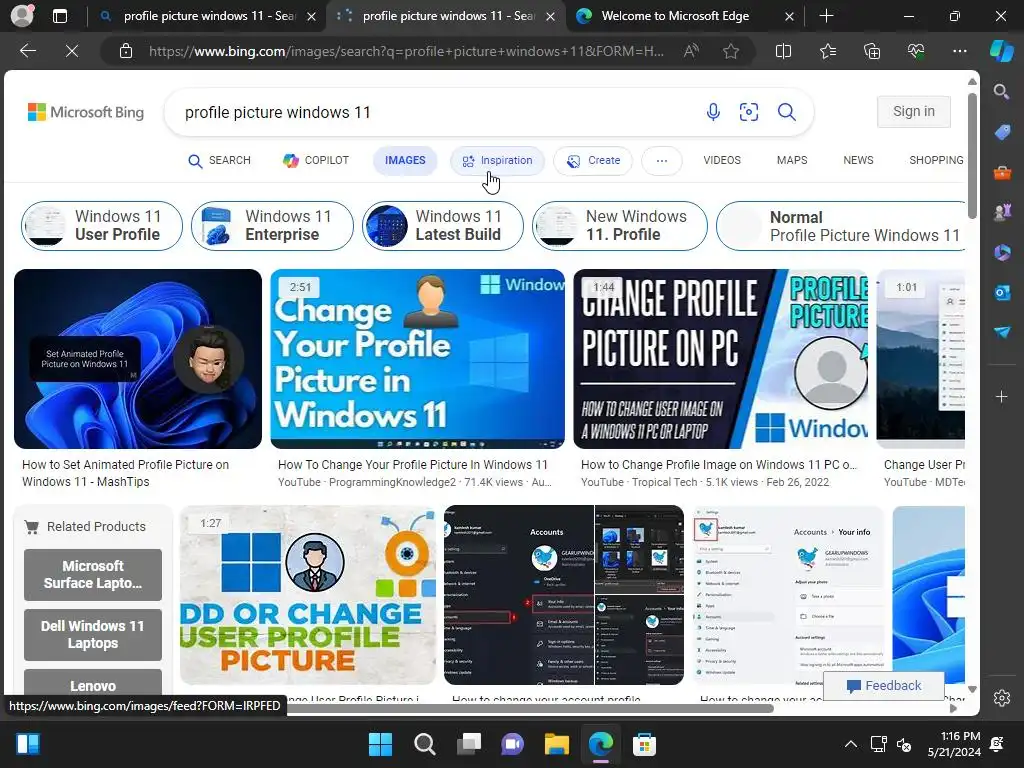Open tab actions menu icon
The image size is (1024, 768).
click(59, 16)
